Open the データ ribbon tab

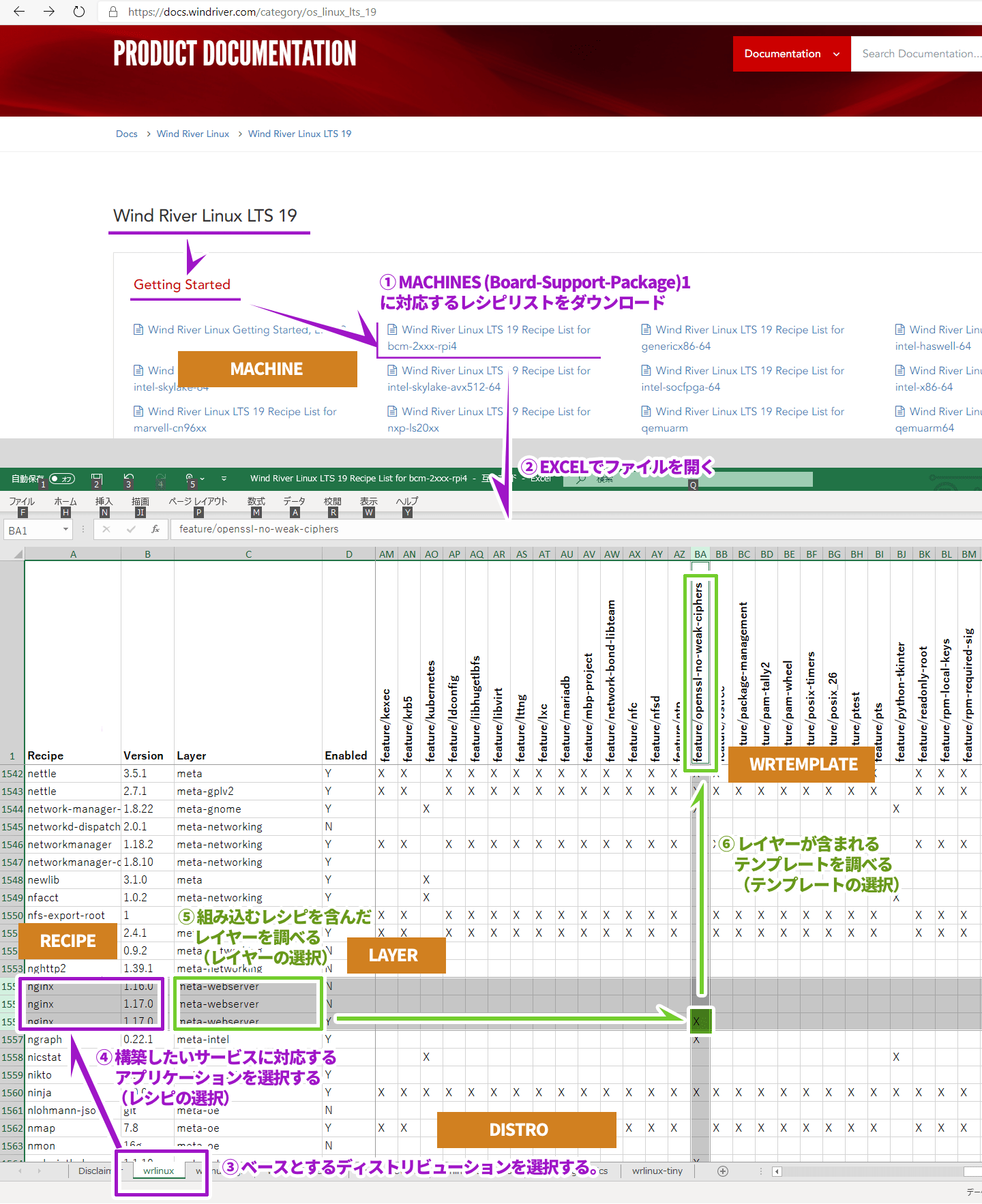click(295, 501)
